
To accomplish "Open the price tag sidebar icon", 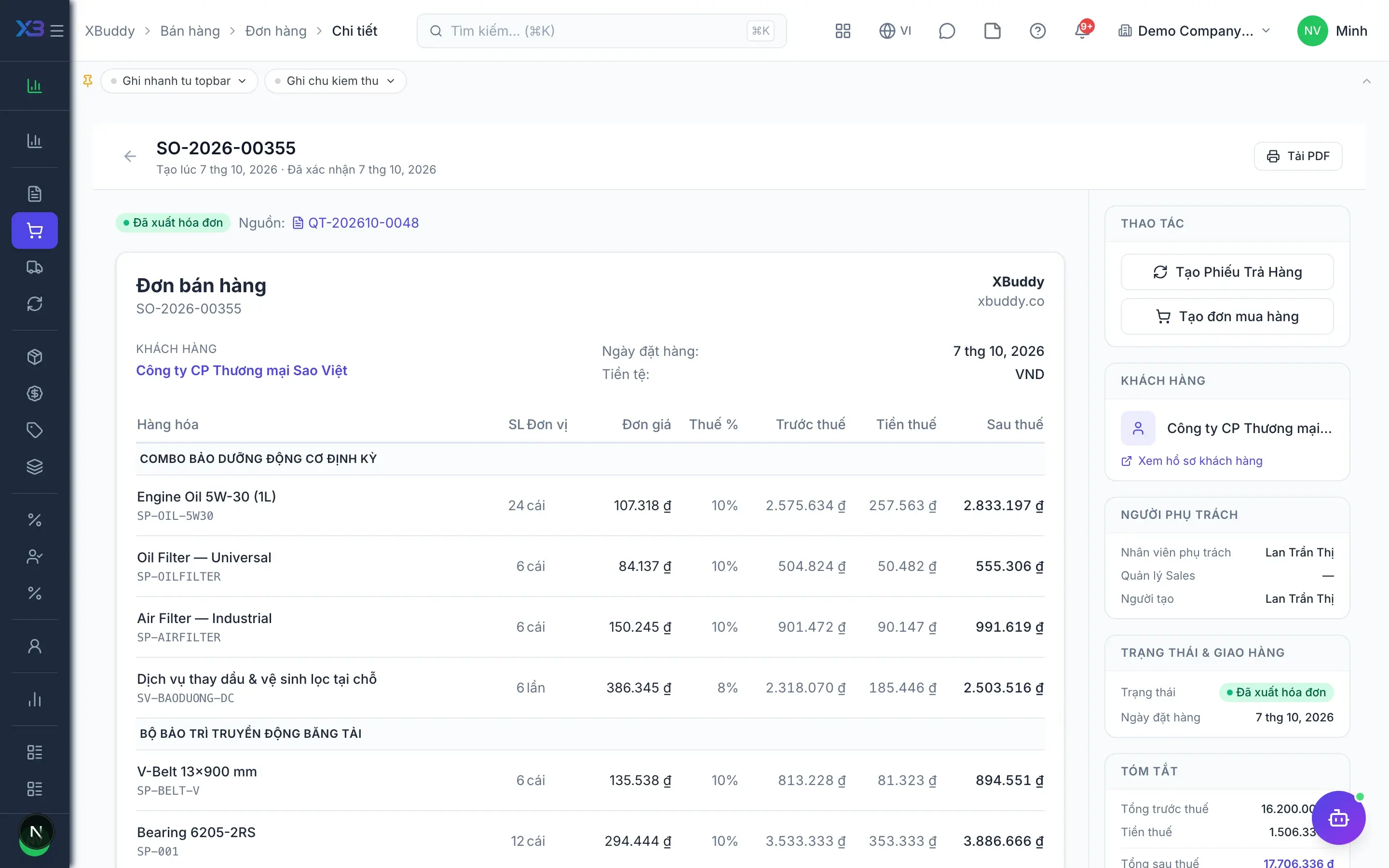I will (x=35, y=430).
